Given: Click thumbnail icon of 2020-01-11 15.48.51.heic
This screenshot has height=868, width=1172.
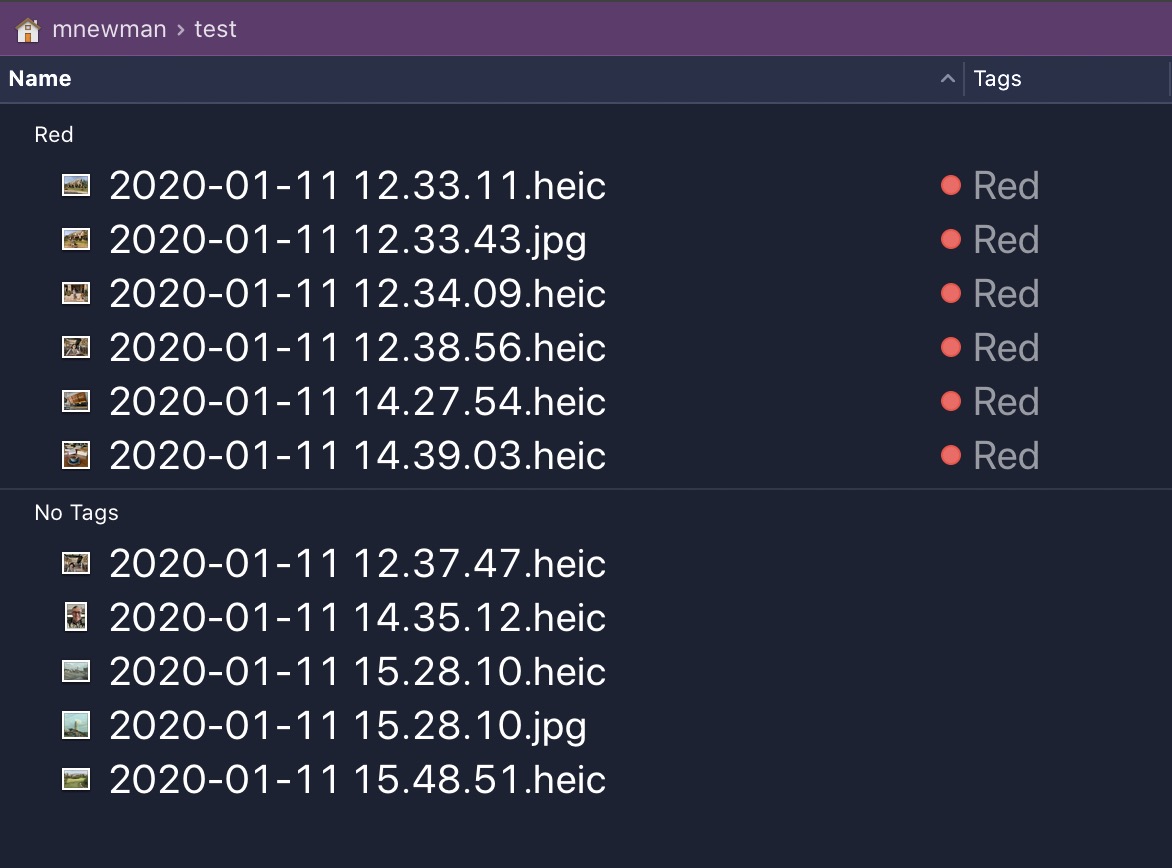Looking at the screenshot, I should pos(76,780).
